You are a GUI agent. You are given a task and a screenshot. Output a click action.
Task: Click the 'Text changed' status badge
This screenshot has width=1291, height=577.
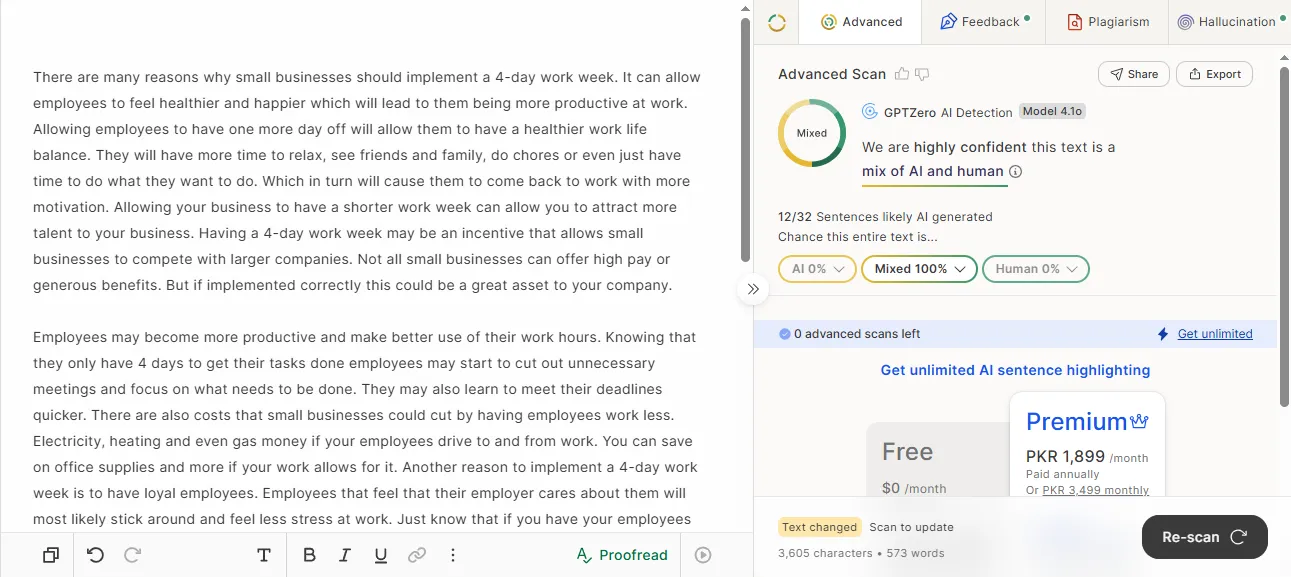[820, 527]
